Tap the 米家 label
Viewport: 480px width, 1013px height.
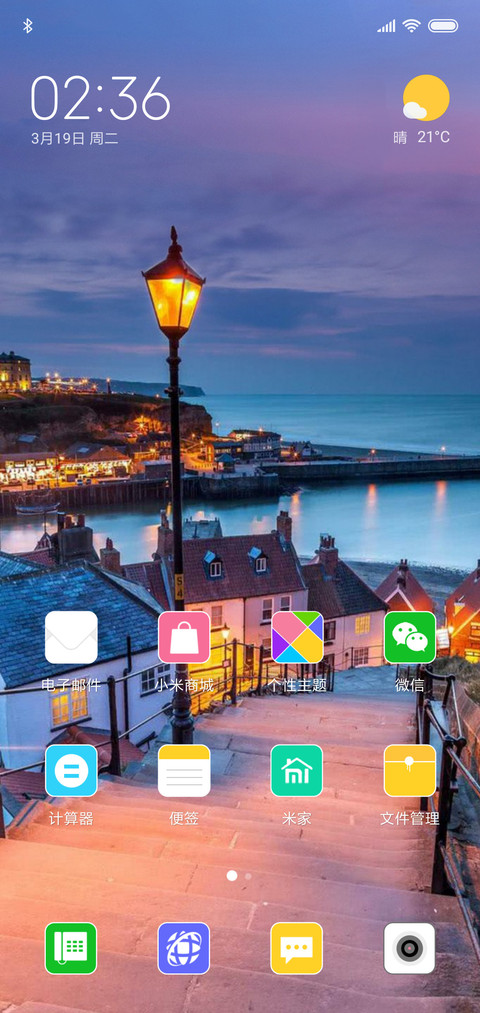click(297, 819)
